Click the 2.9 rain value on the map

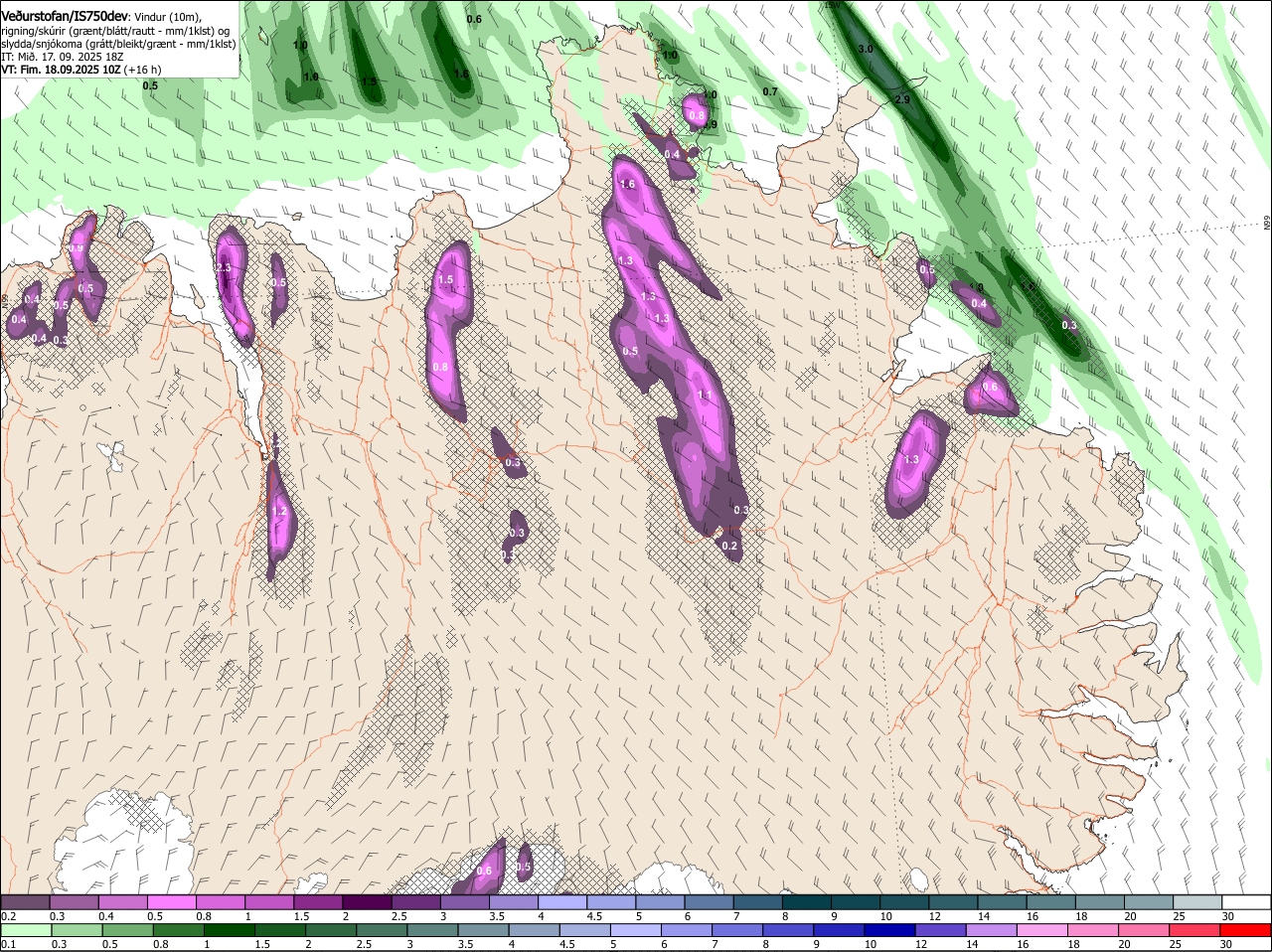902,100
